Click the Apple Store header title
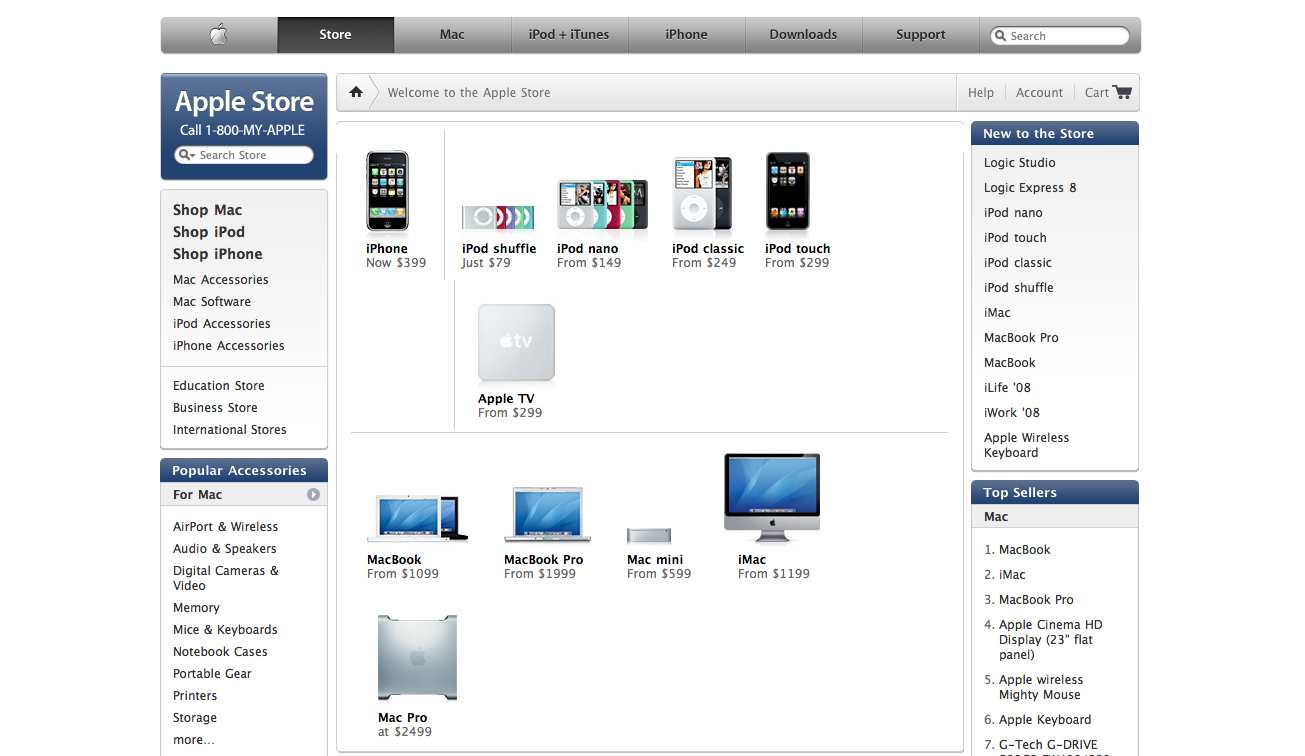 click(x=244, y=102)
